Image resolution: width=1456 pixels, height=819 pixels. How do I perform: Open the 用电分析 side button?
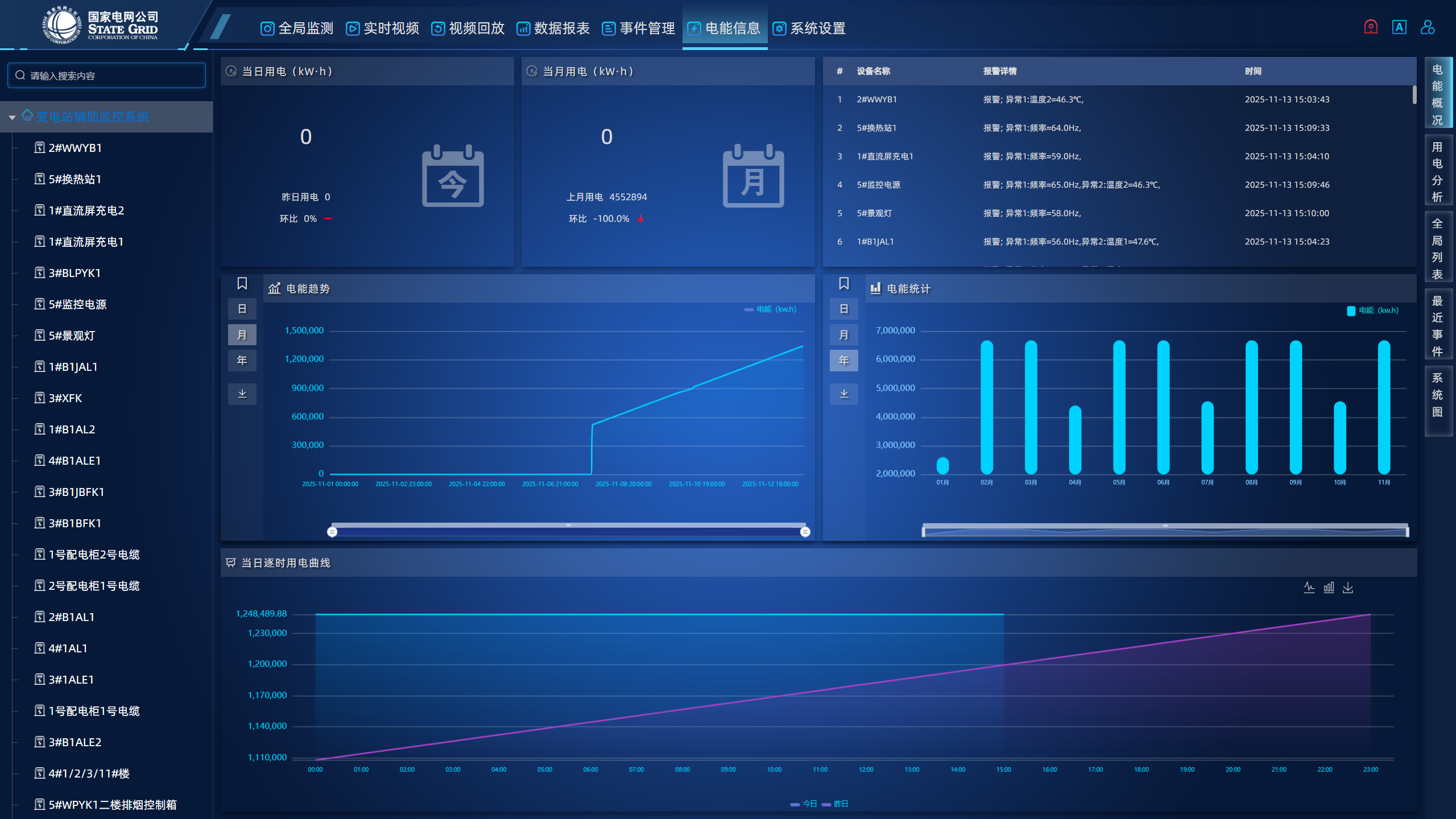[1438, 171]
